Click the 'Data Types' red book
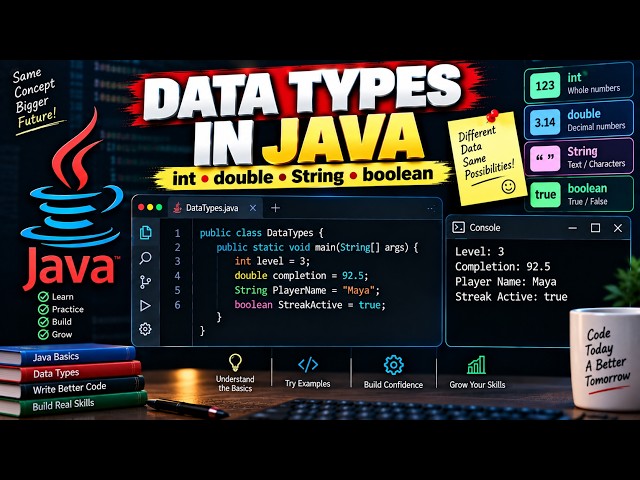This screenshot has width=640, height=480. coord(70,372)
